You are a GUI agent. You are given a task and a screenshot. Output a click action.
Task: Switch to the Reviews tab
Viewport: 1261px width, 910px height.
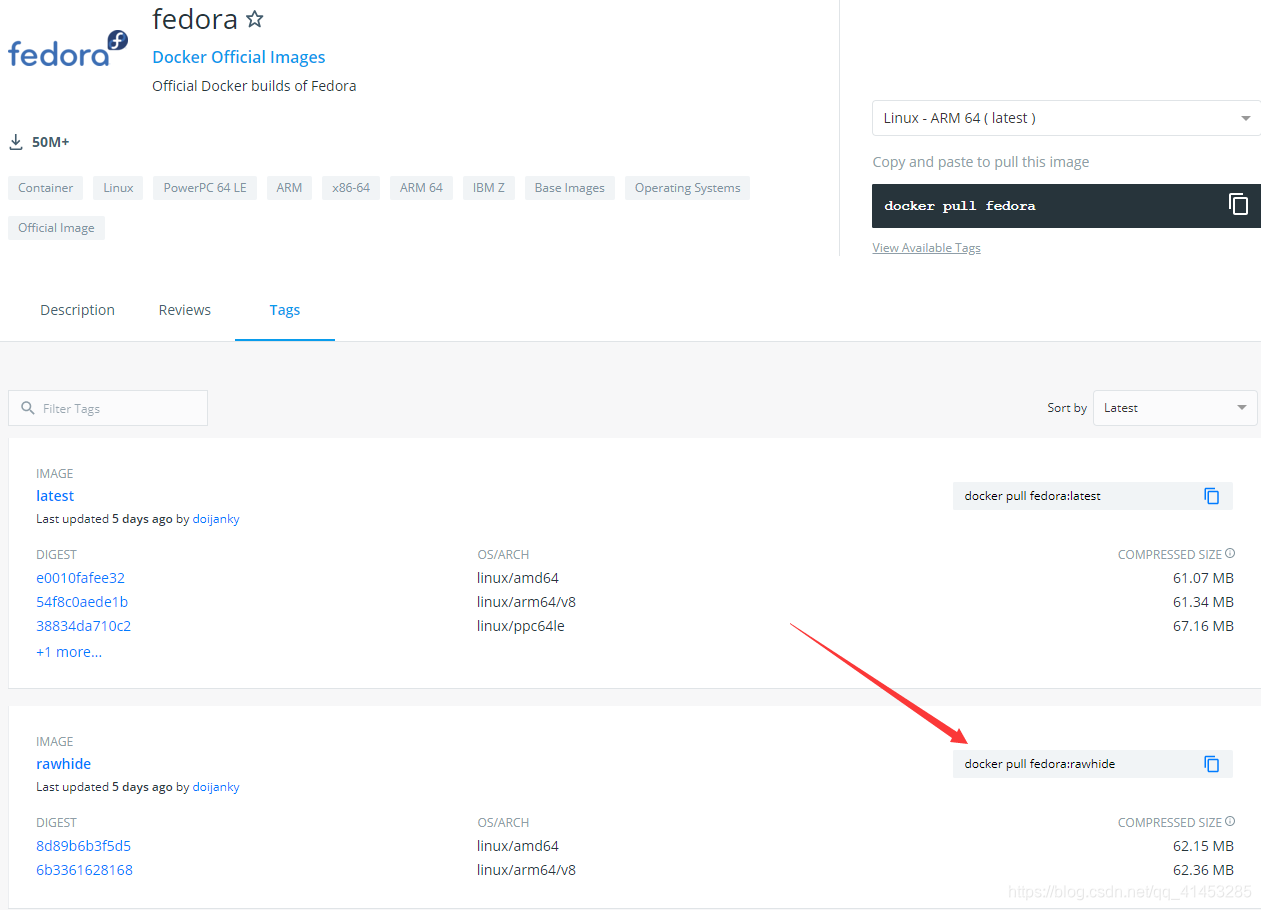185,310
